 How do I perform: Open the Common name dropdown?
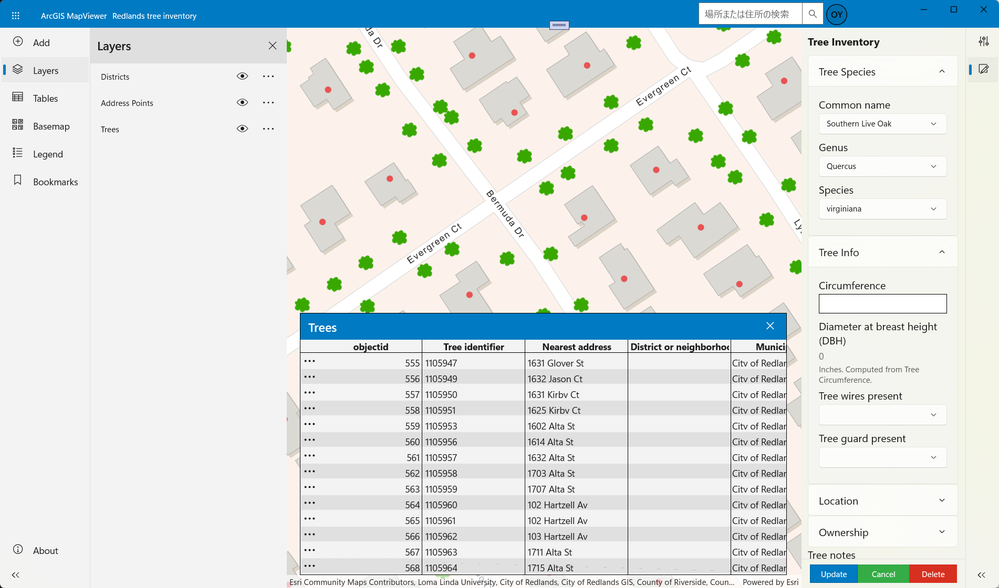(x=882, y=124)
